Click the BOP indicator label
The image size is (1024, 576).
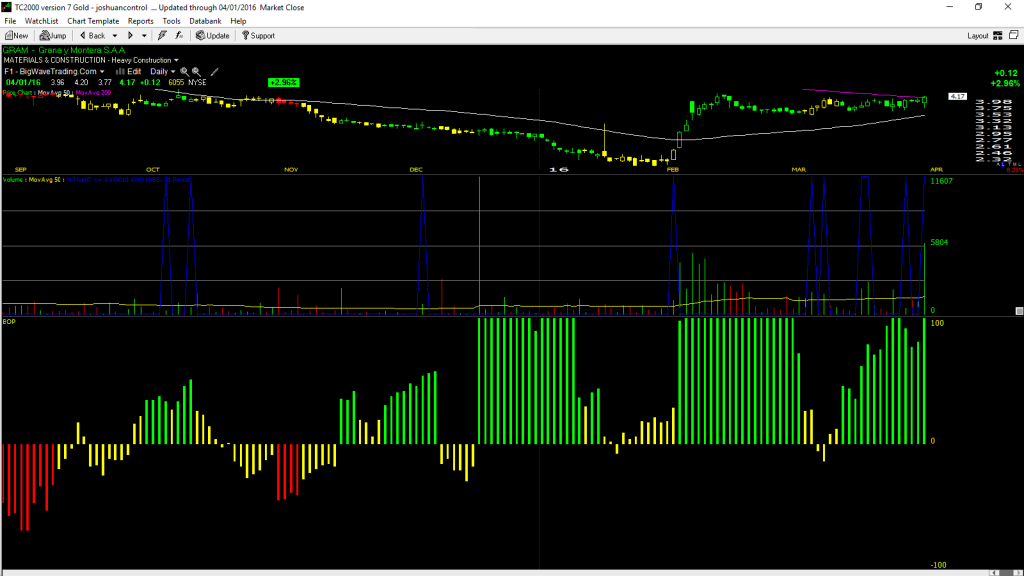9,322
